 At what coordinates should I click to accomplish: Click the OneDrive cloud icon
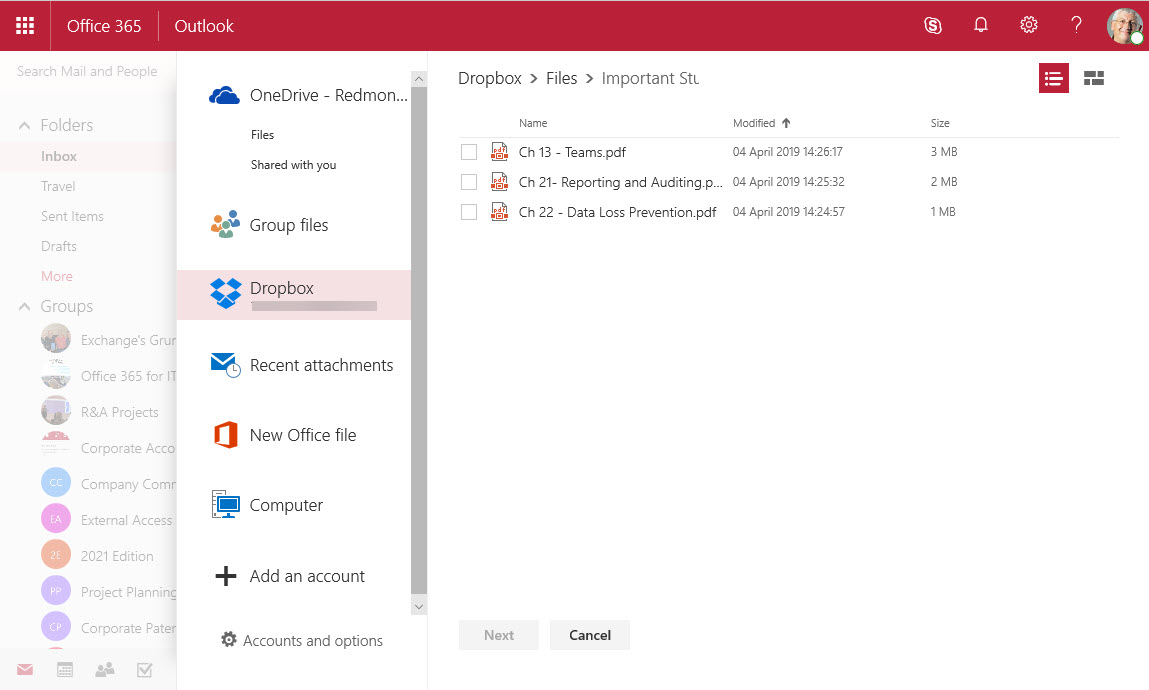click(224, 95)
